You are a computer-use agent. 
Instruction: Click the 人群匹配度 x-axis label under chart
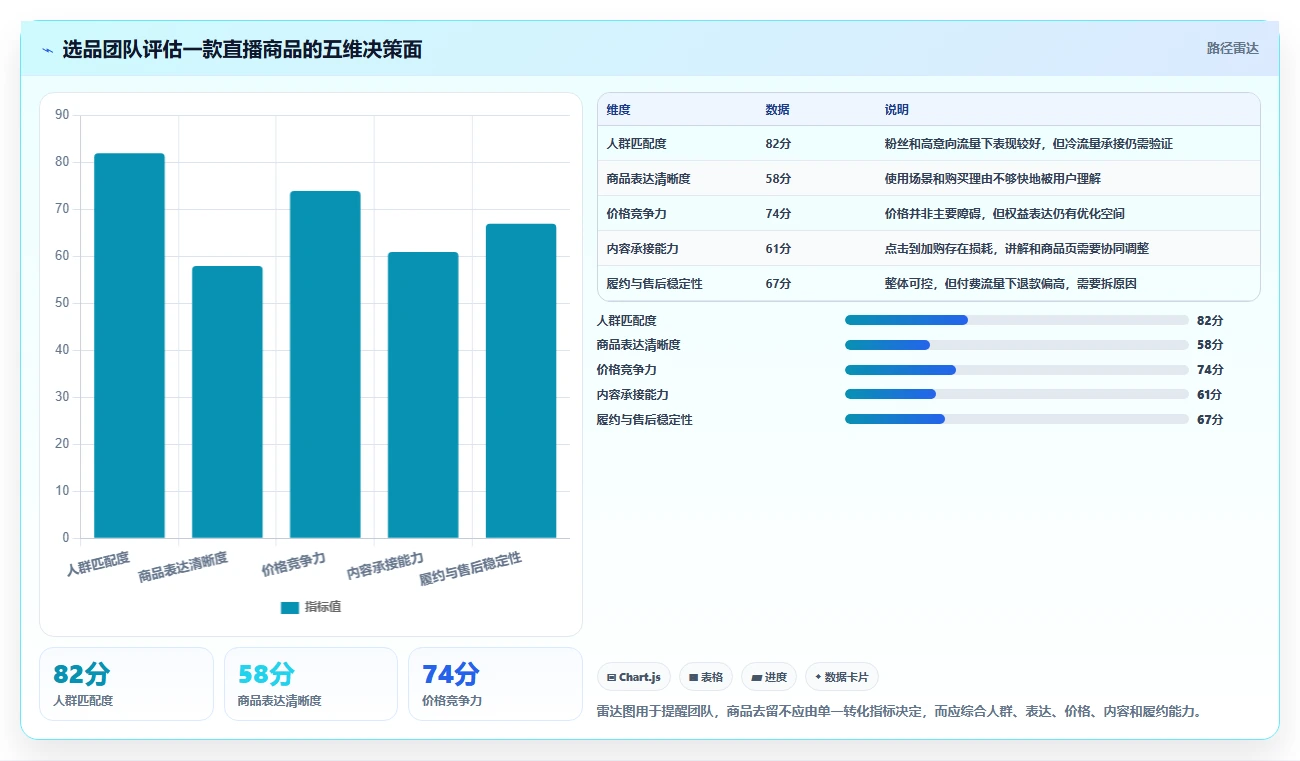click(98, 563)
